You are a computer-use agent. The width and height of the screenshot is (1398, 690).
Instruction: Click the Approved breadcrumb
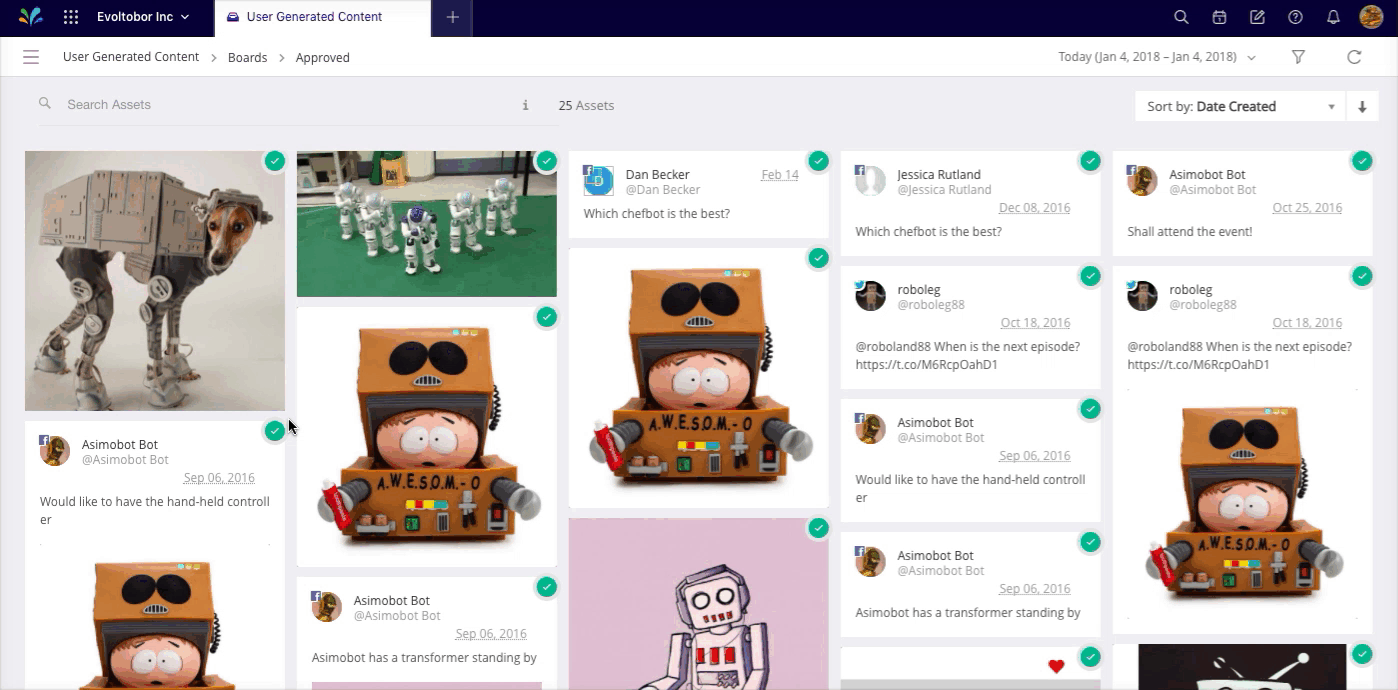tap(322, 58)
